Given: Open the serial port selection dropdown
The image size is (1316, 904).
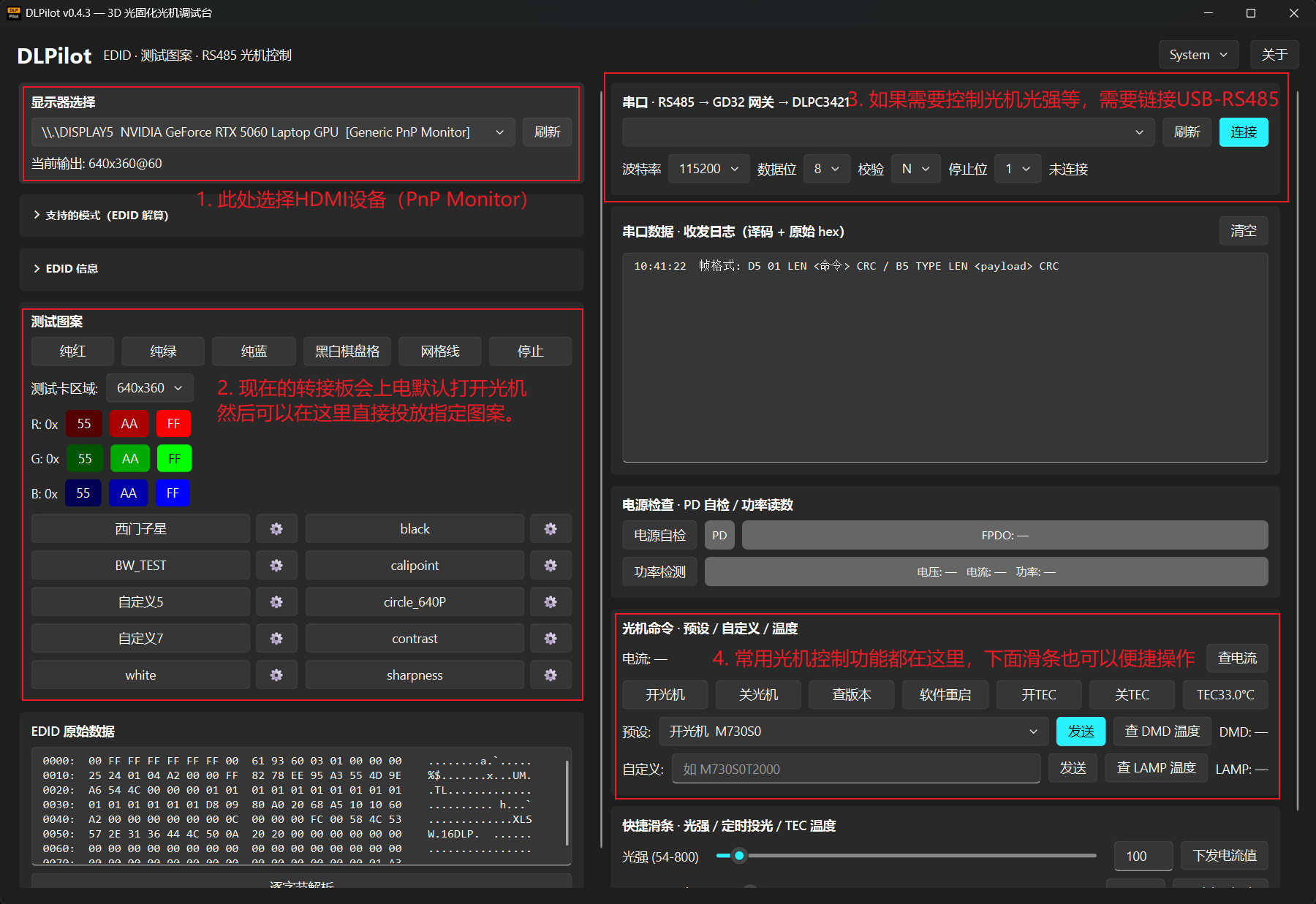Looking at the screenshot, I should (x=888, y=132).
